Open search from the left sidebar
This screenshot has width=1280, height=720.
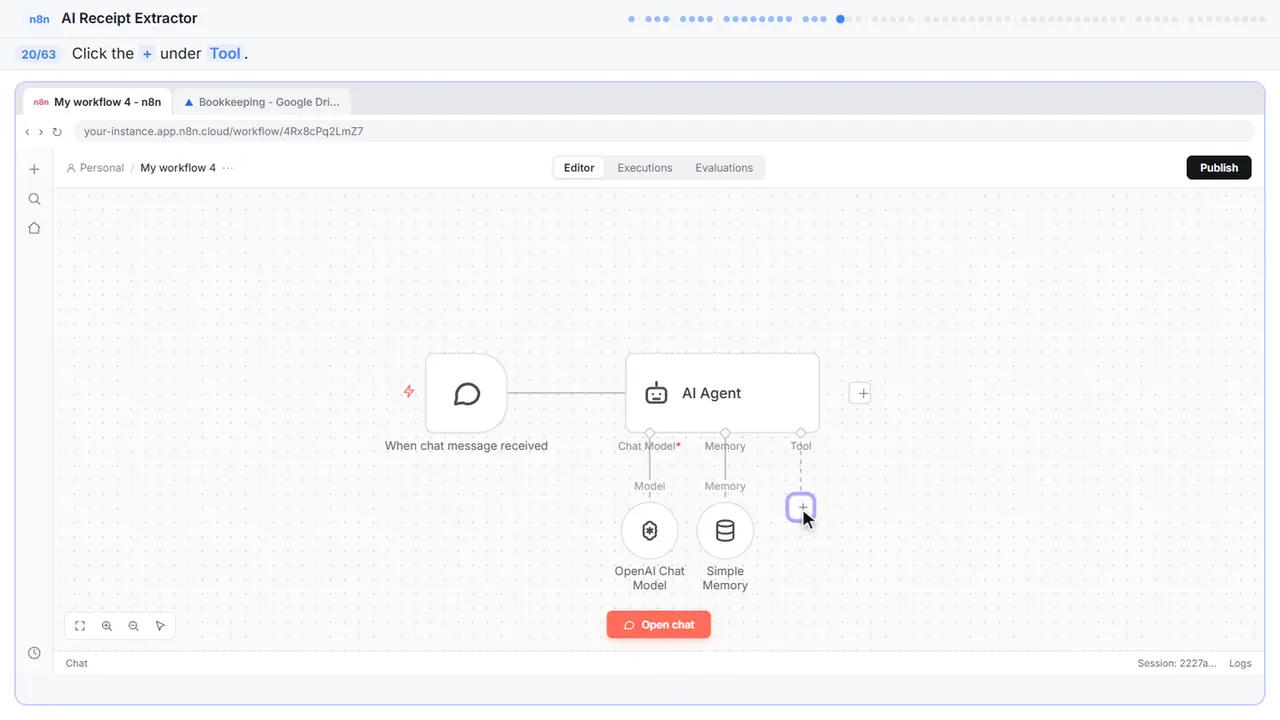tap(34, 199)
